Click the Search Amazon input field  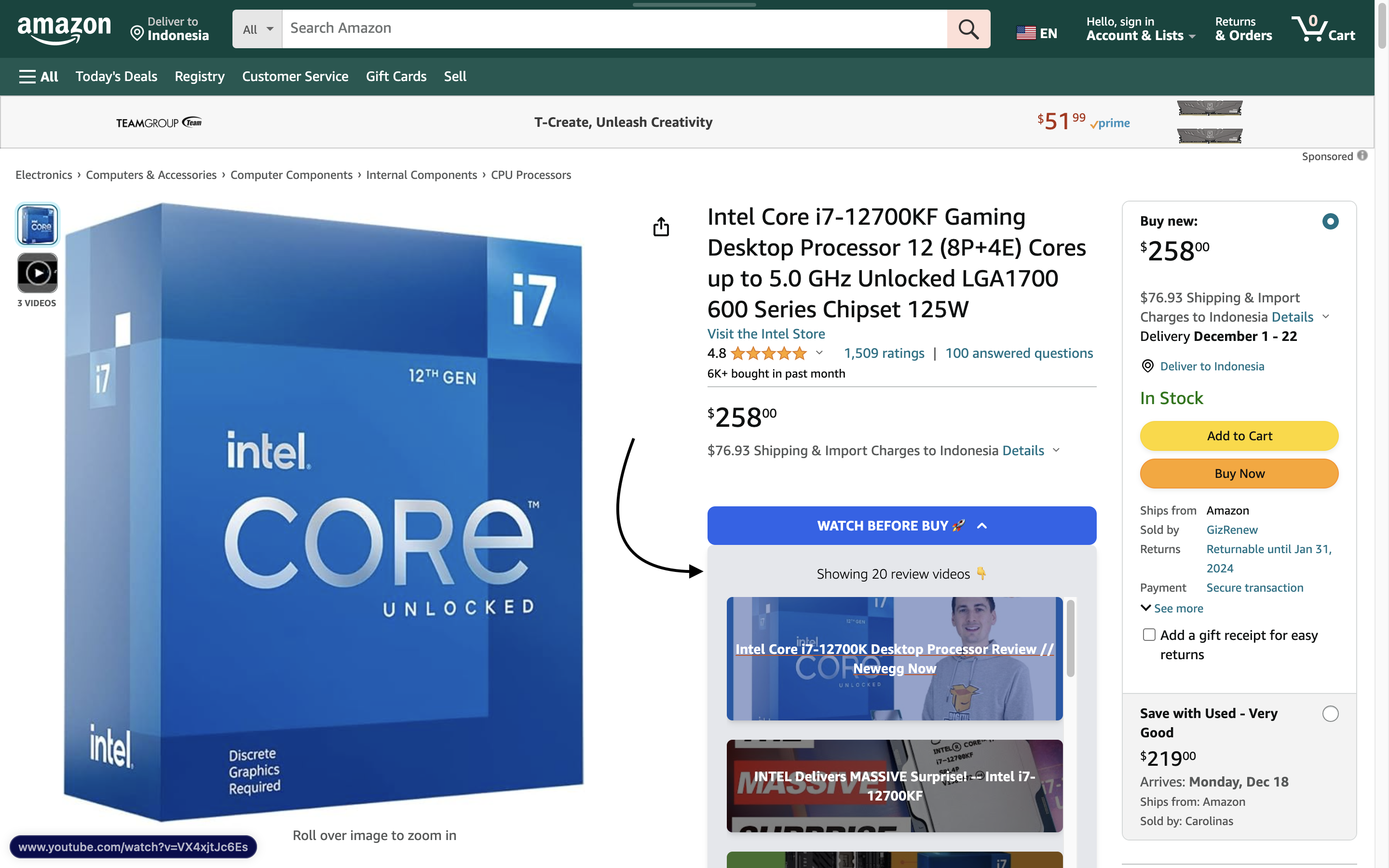click(614, 29)
